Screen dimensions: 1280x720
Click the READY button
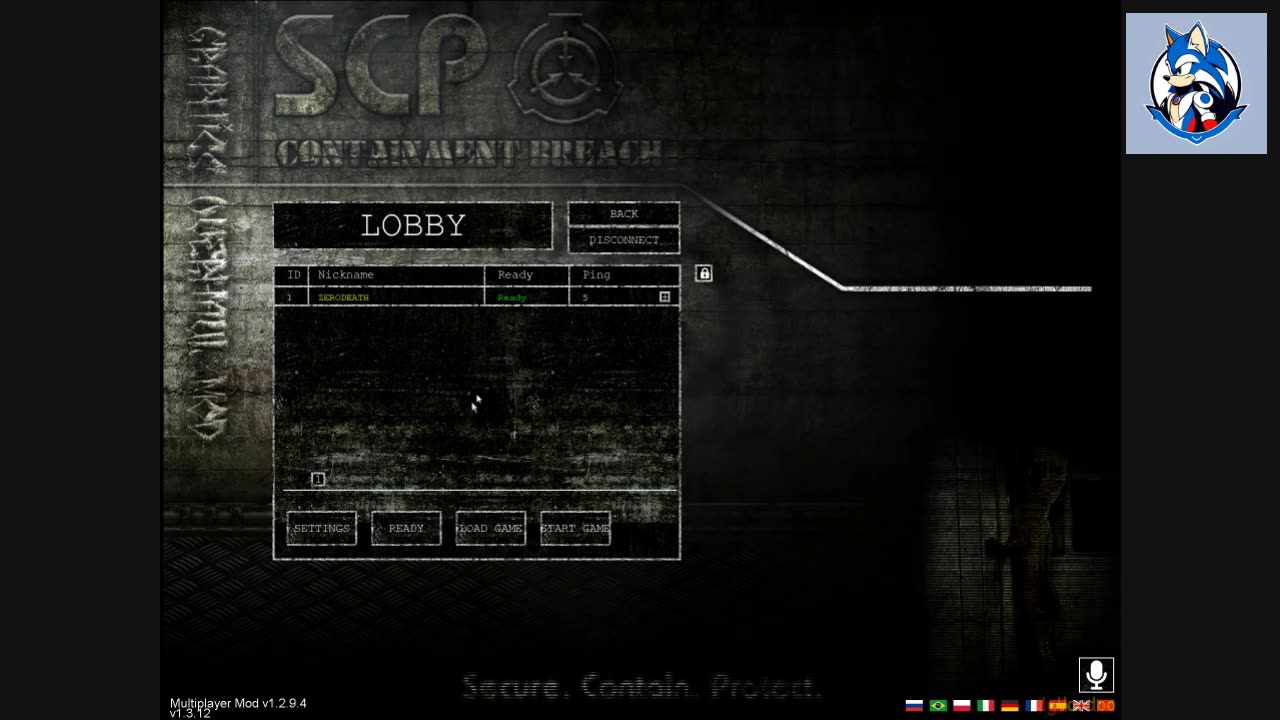coord(406,528)
